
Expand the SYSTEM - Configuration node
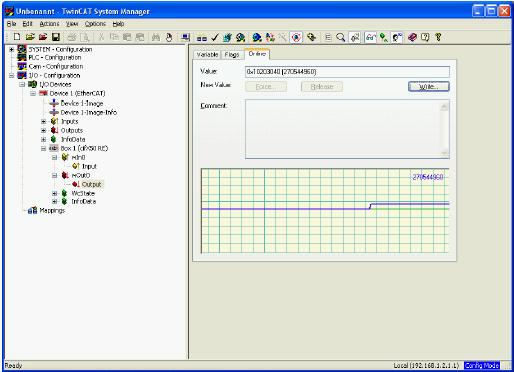pyautogui.click(x=11, y=49)
